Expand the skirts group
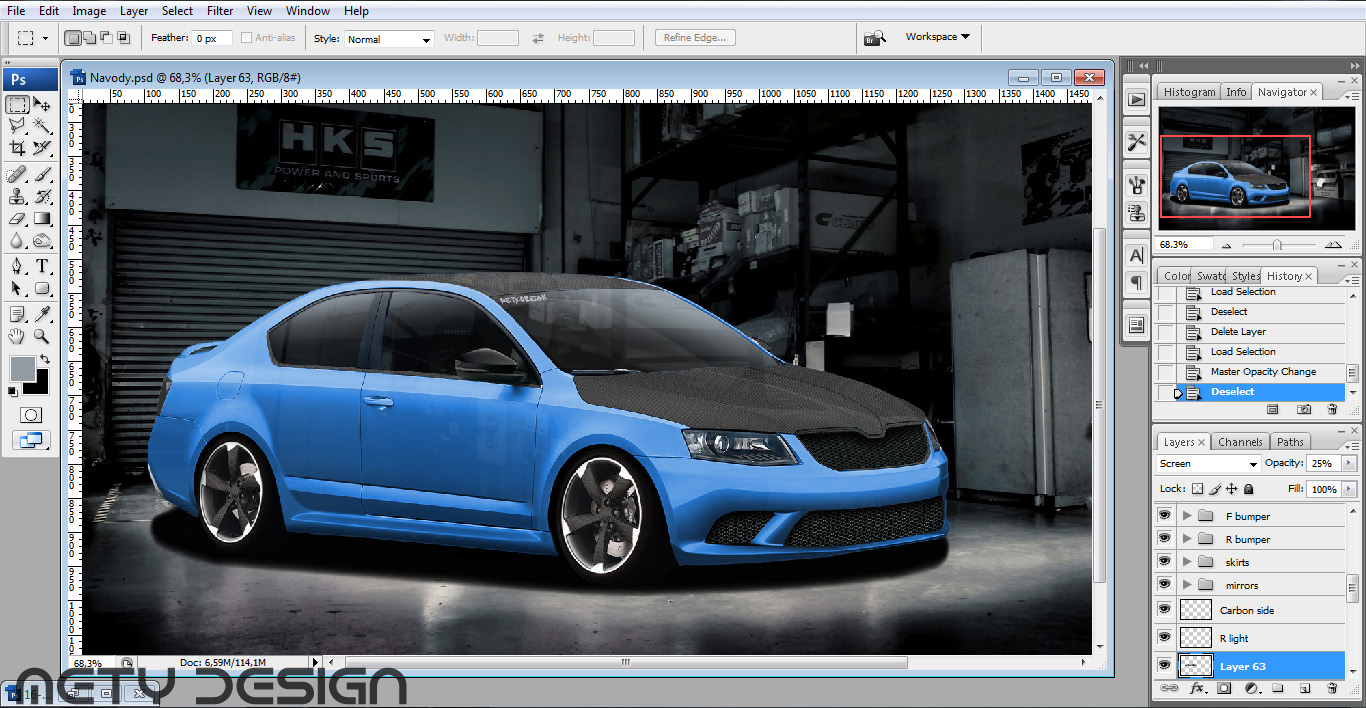 (x=1187, y=562)
